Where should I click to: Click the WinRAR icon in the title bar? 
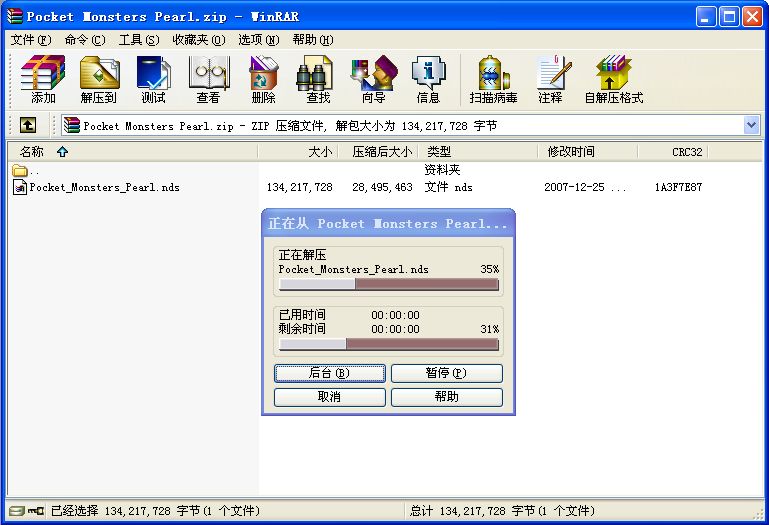pyautogui.click(x=15, y=16)
